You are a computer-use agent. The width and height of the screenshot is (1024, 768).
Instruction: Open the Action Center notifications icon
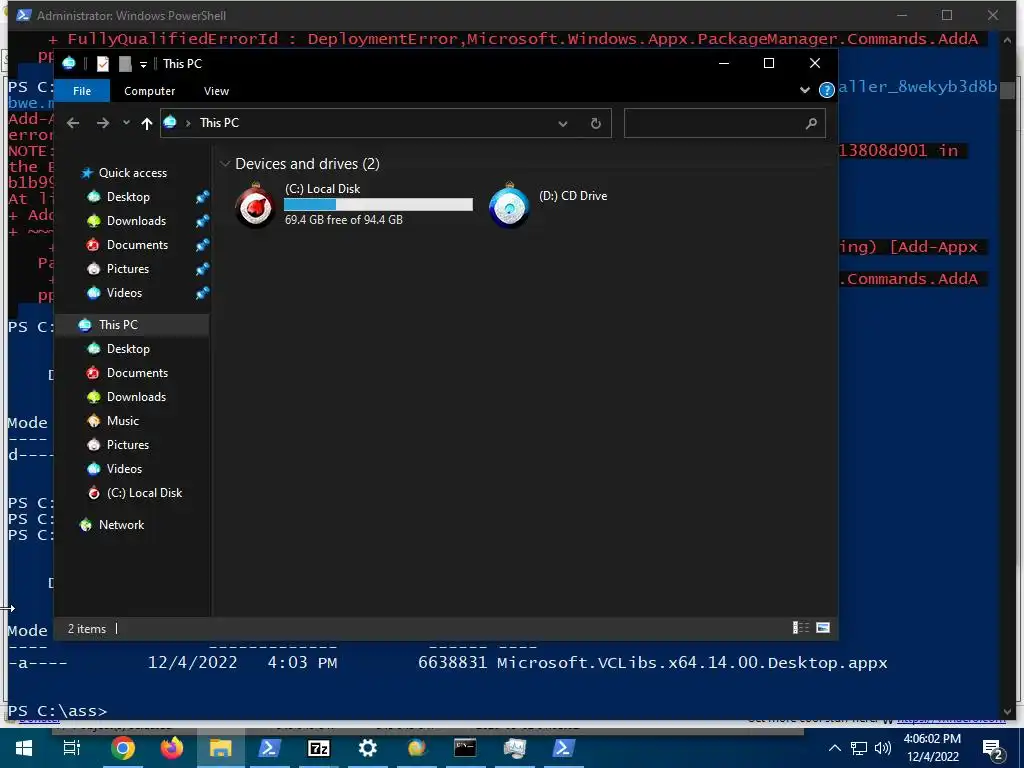993,750
